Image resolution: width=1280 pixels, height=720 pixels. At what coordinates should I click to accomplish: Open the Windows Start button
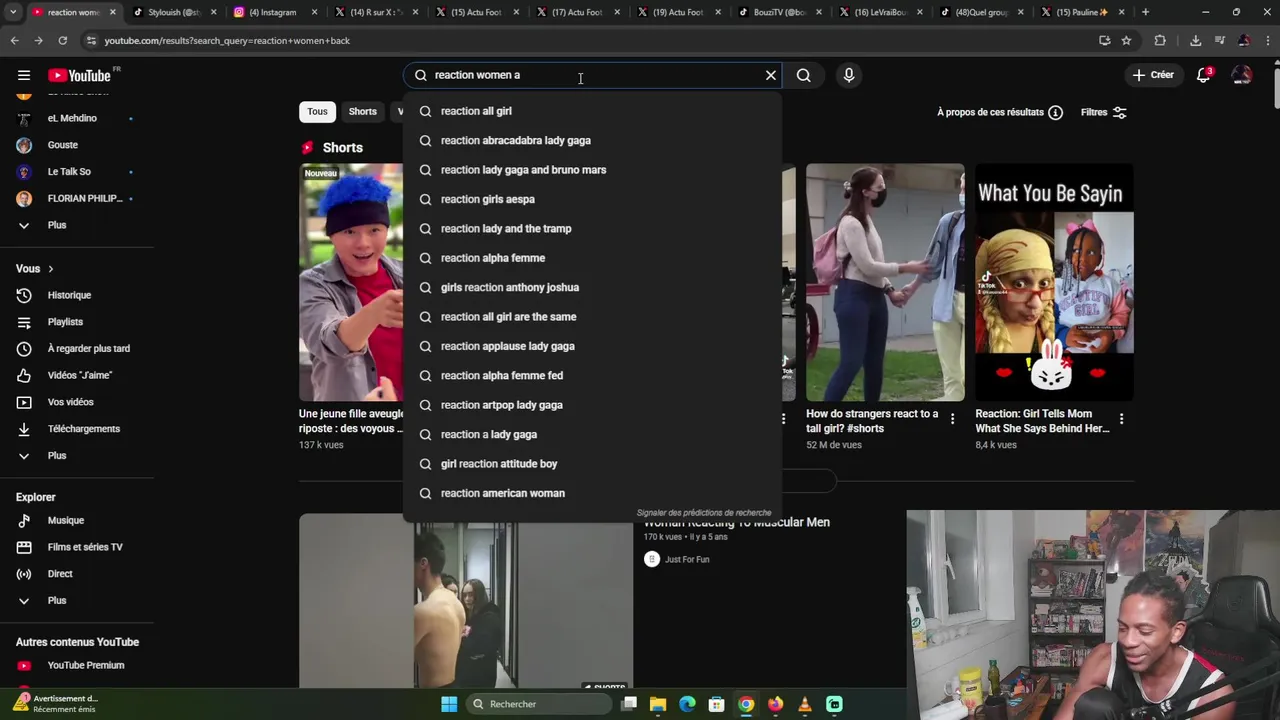pos(449,704)
